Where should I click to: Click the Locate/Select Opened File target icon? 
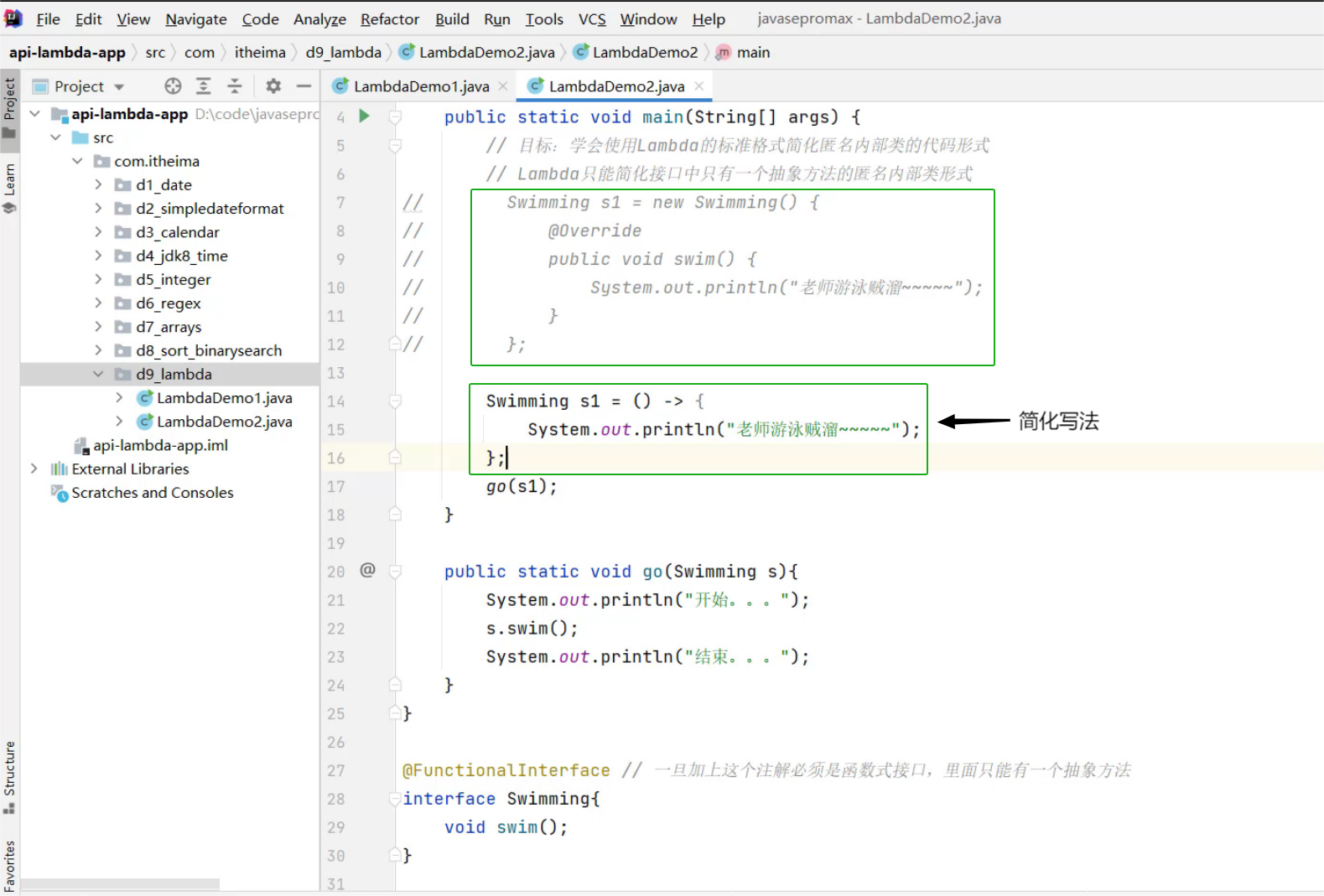coord(173,86)
